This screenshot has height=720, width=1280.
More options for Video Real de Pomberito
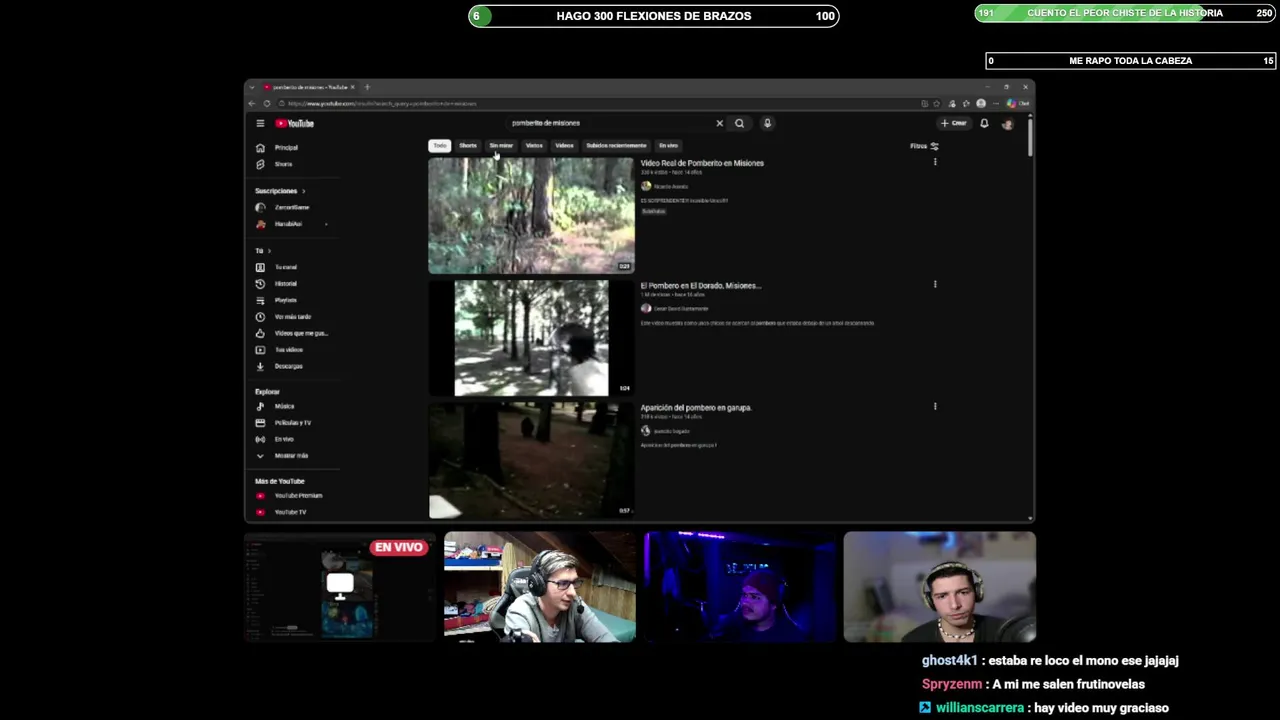tap(935, 162)
